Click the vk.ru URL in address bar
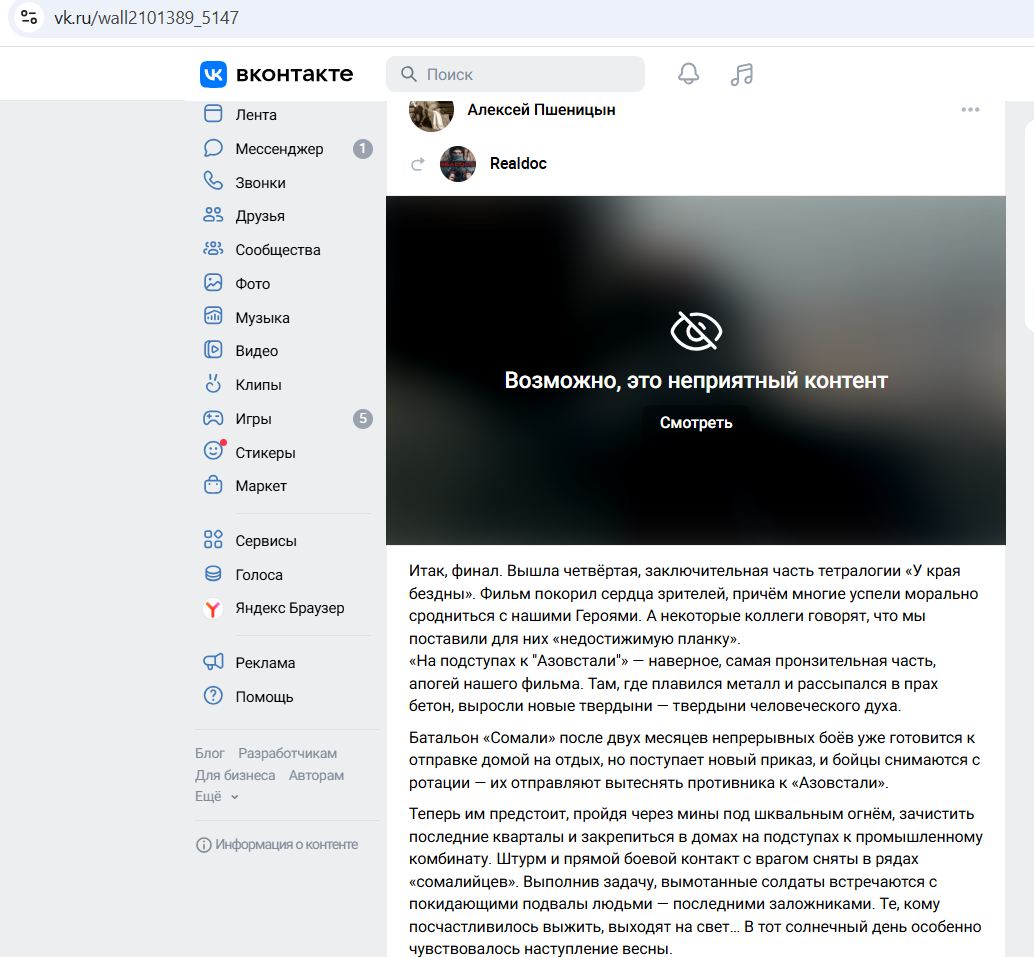Viewport: 1034px width, 957px height. [146, 17]
